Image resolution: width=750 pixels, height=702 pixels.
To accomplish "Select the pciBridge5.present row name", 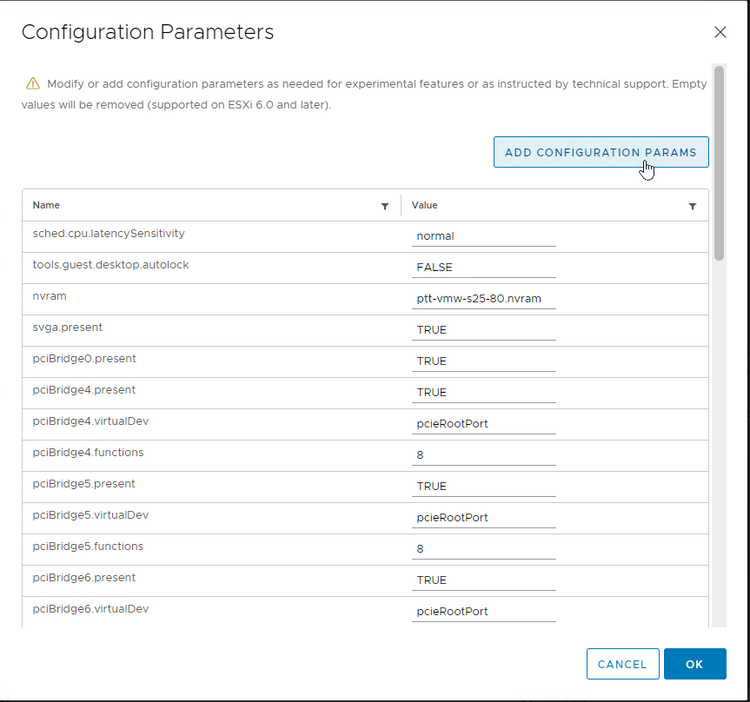I will 84,484.
